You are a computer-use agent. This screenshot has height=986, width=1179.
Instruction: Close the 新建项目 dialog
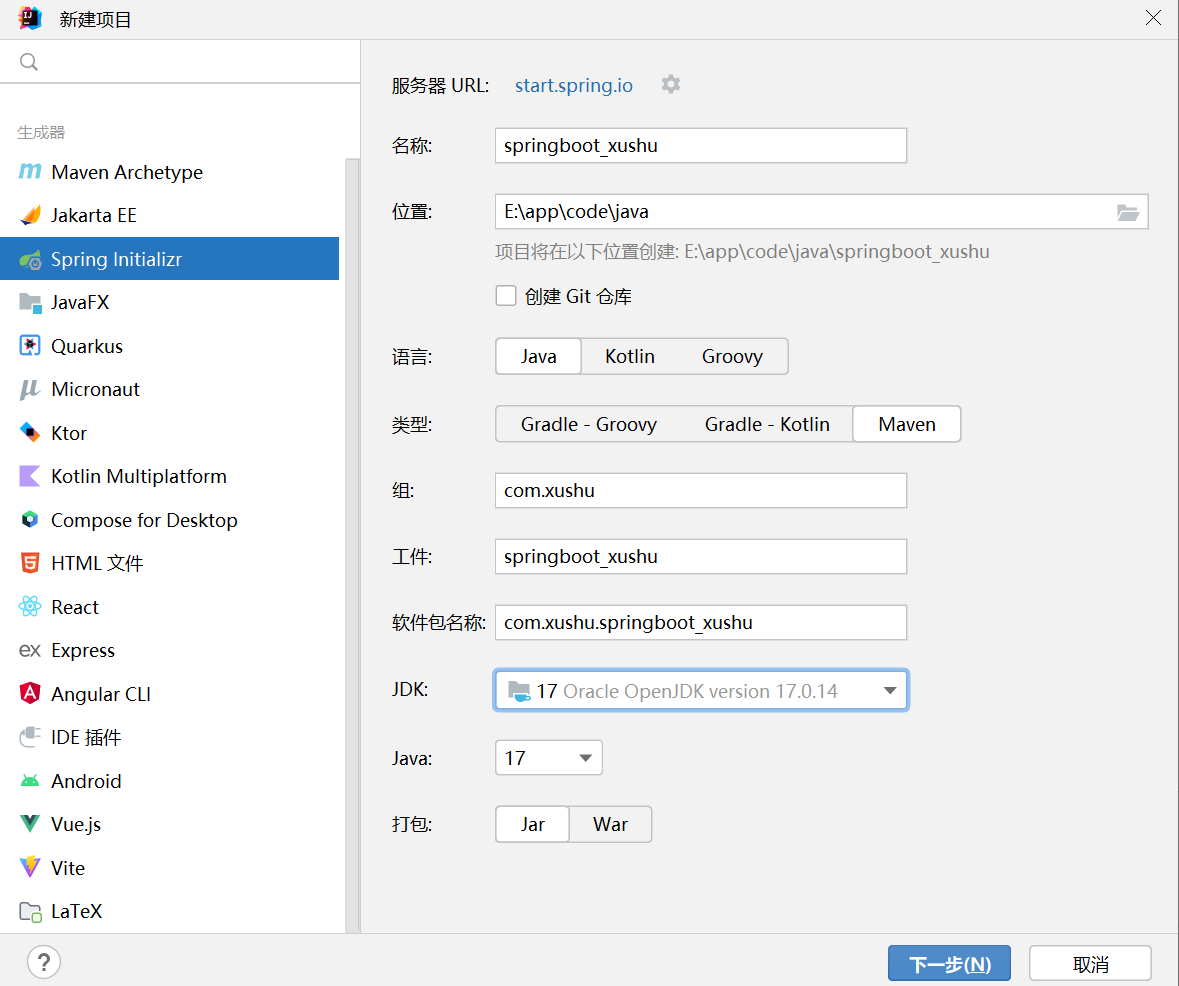1153,18
